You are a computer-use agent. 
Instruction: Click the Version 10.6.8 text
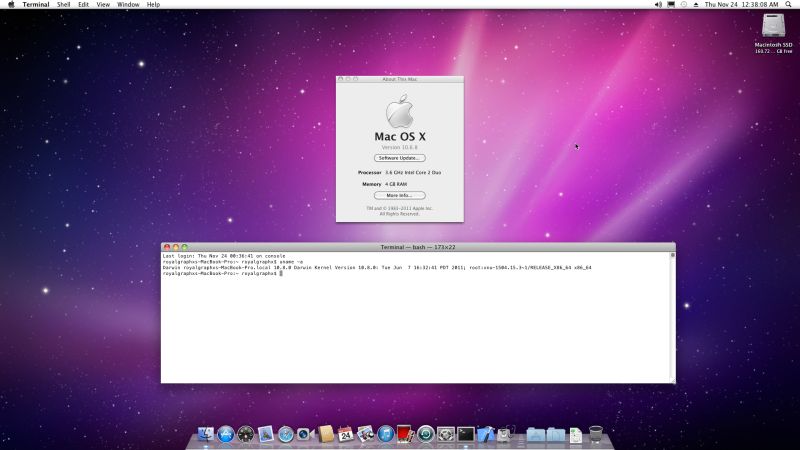pos(399,147)
